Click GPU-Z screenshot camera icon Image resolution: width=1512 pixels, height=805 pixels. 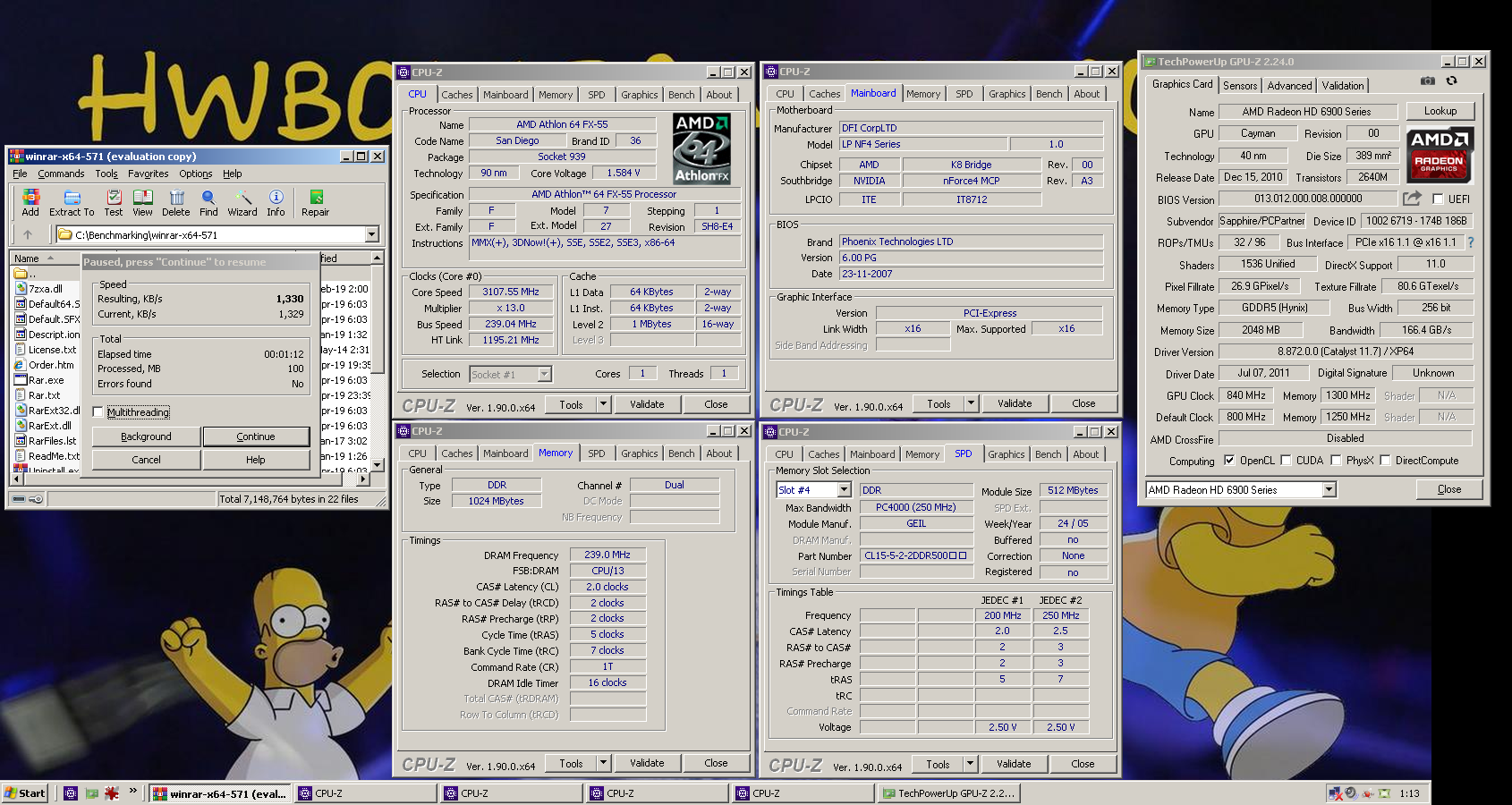pos(1427,81)
